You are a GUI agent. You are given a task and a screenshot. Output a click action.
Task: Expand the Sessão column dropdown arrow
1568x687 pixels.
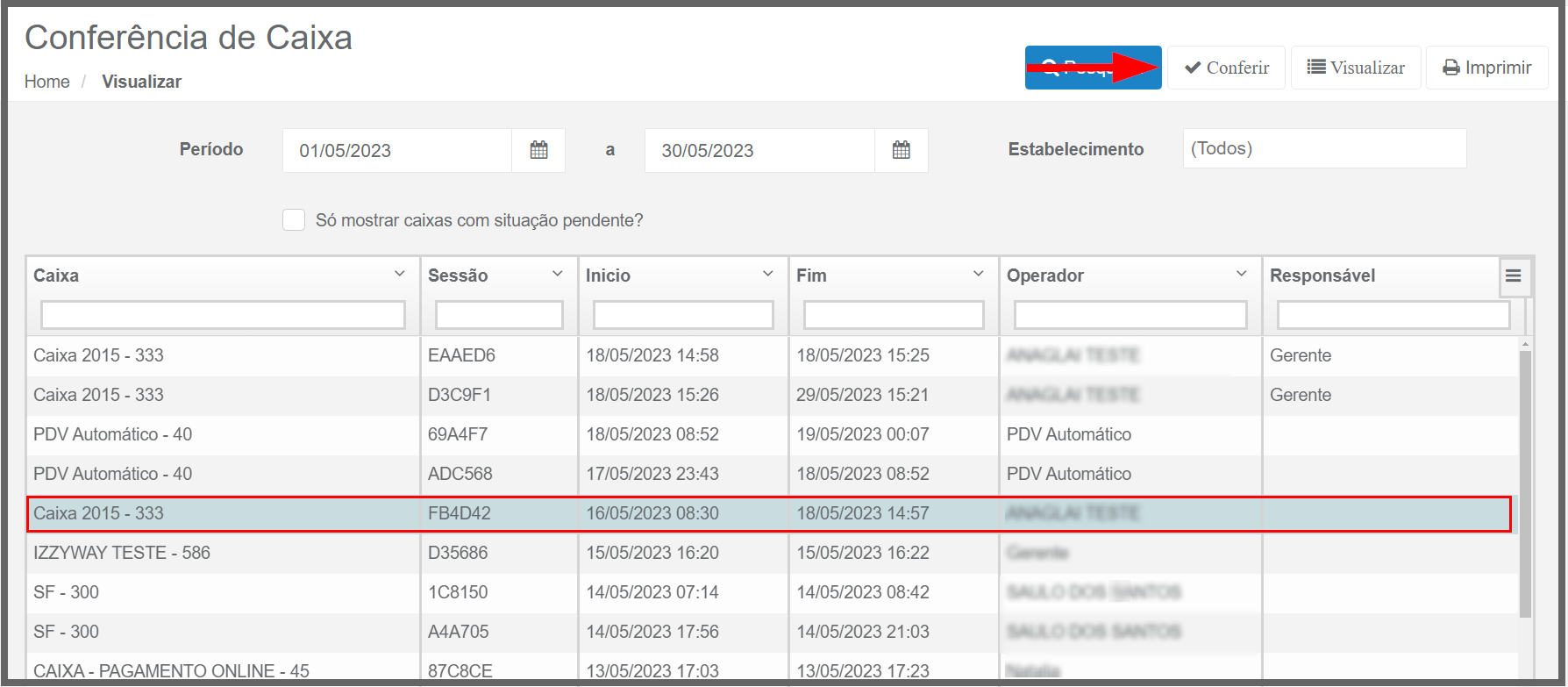point(558,275)
